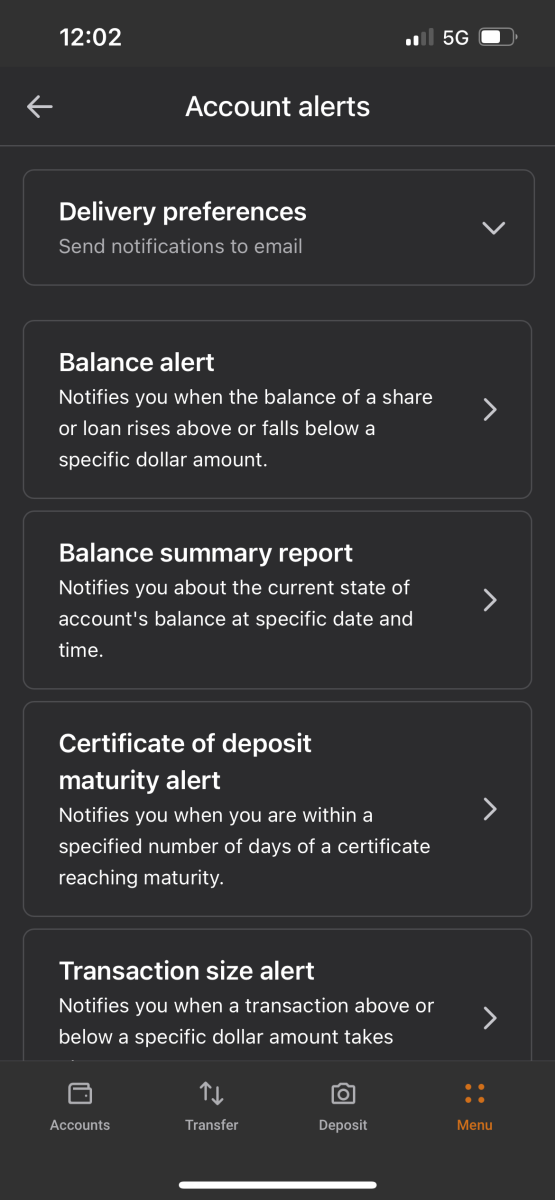This screenshot has height=1200, width=555.
Task: Open Balance alert arrow
Action: click(490, 409)
